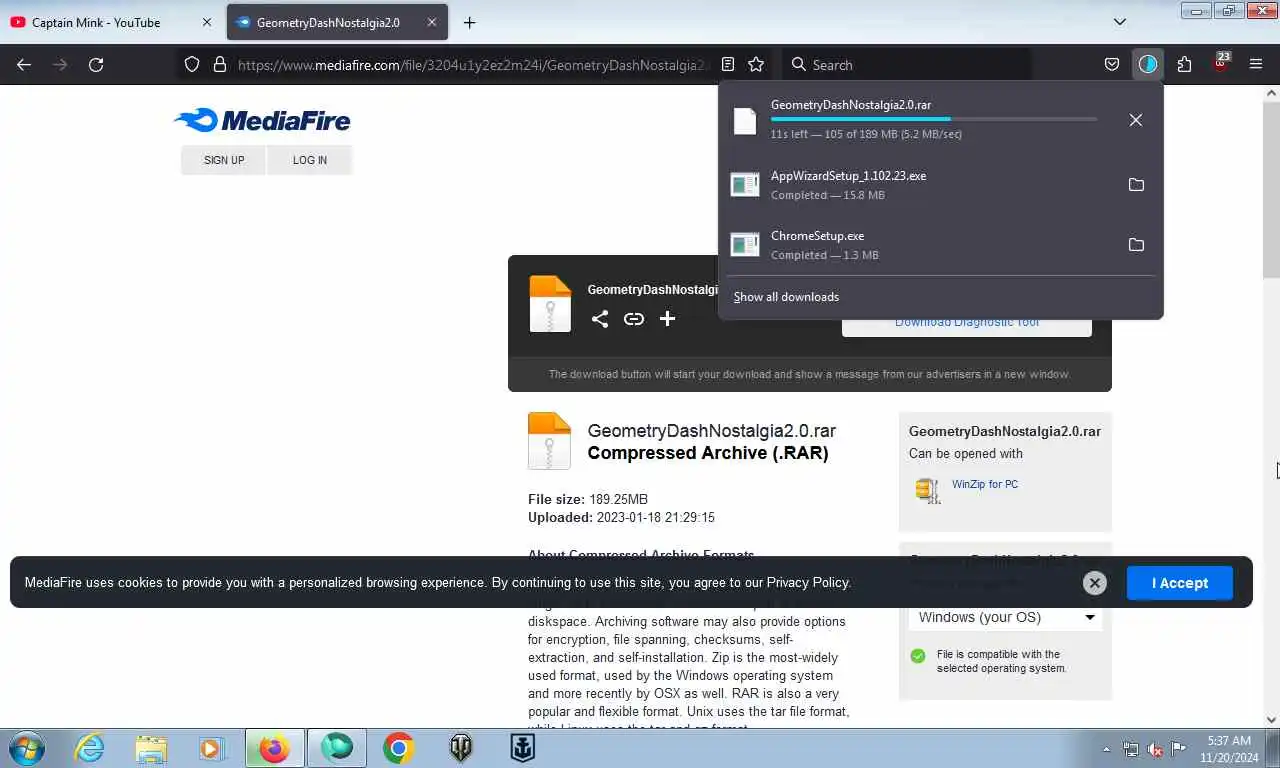This screenshot has height=768, width=1280.
Task: Launch Internet Explorer from the taskbar
Action: pyautogui.click(x=90, y=748)
